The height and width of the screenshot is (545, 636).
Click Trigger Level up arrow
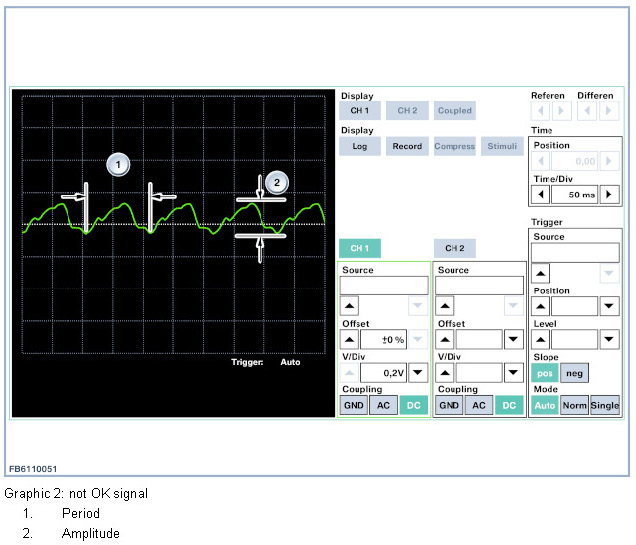tap(540, 340)
